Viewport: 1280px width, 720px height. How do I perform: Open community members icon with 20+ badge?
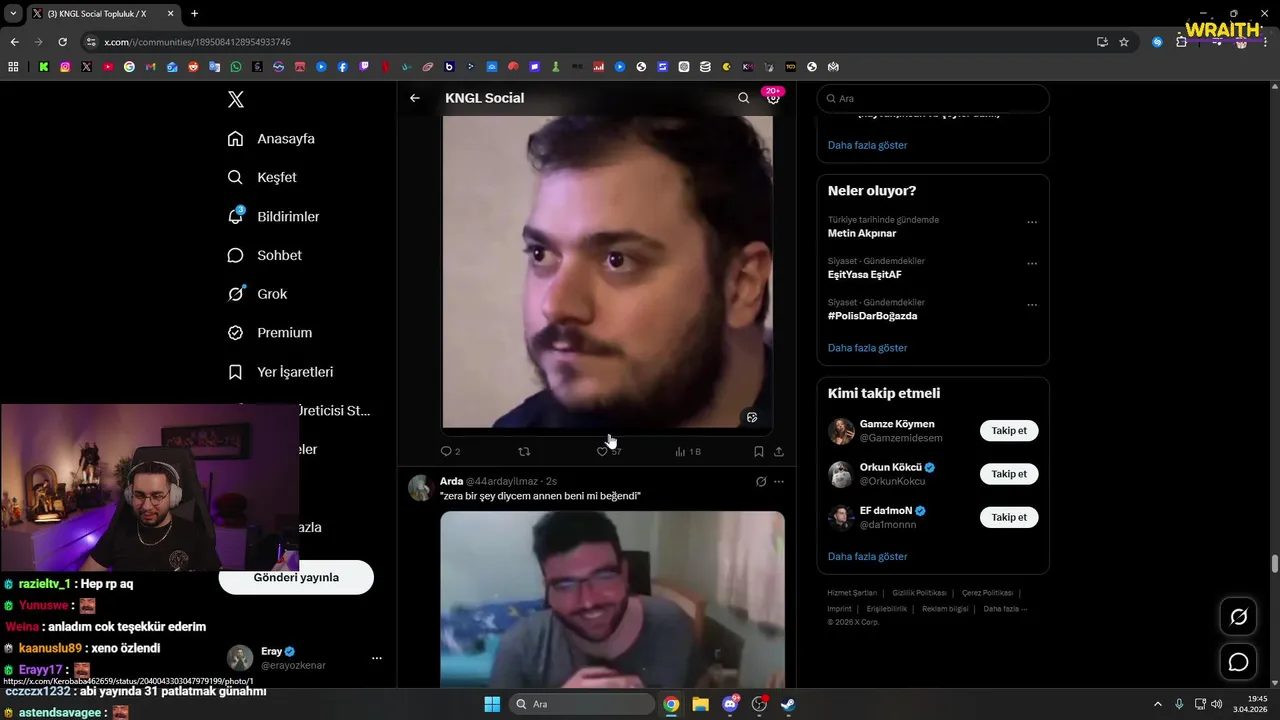[x=773, y=97]
